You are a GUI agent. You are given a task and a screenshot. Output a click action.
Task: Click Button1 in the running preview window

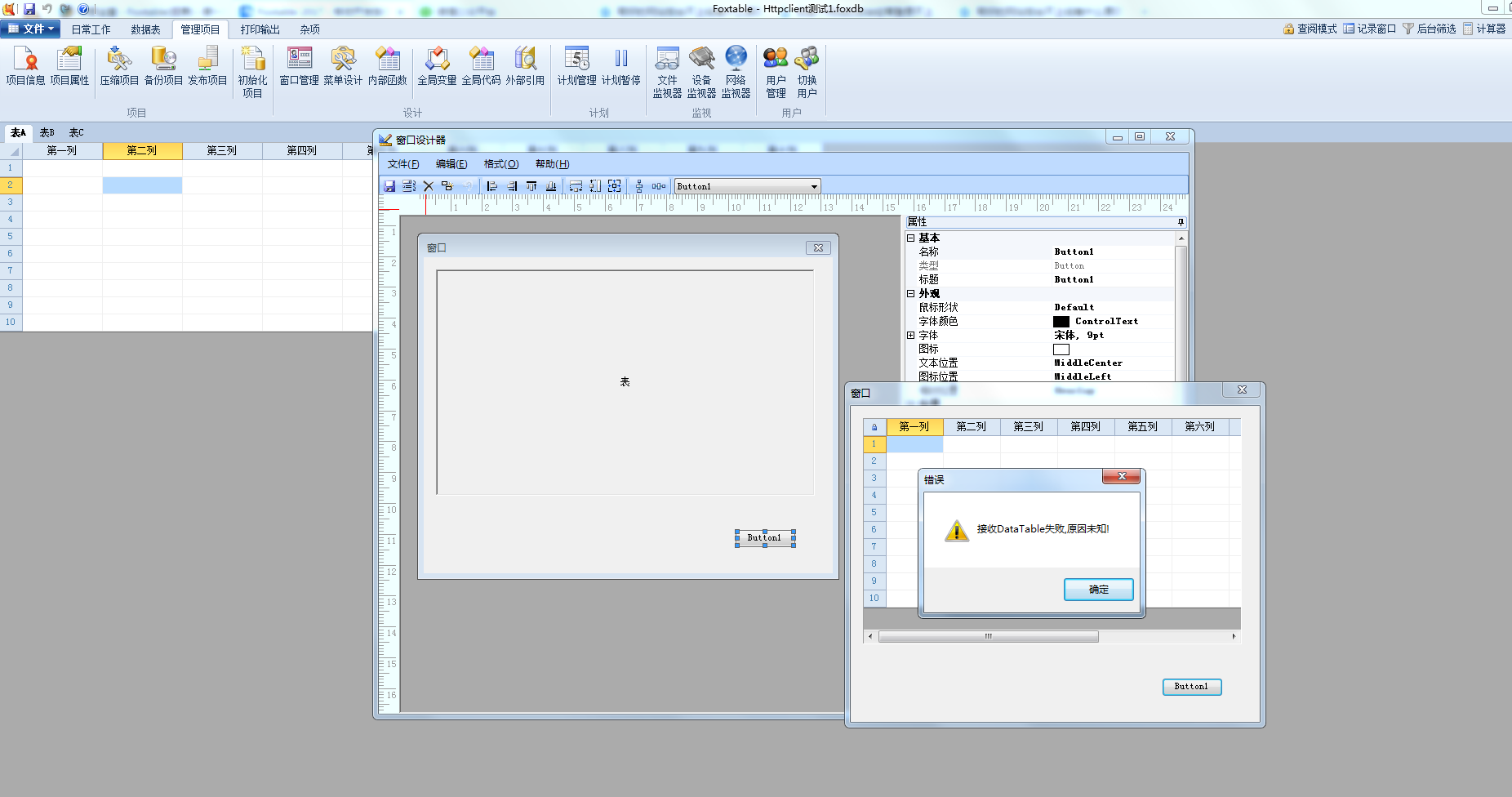(x=1191, y=687)
